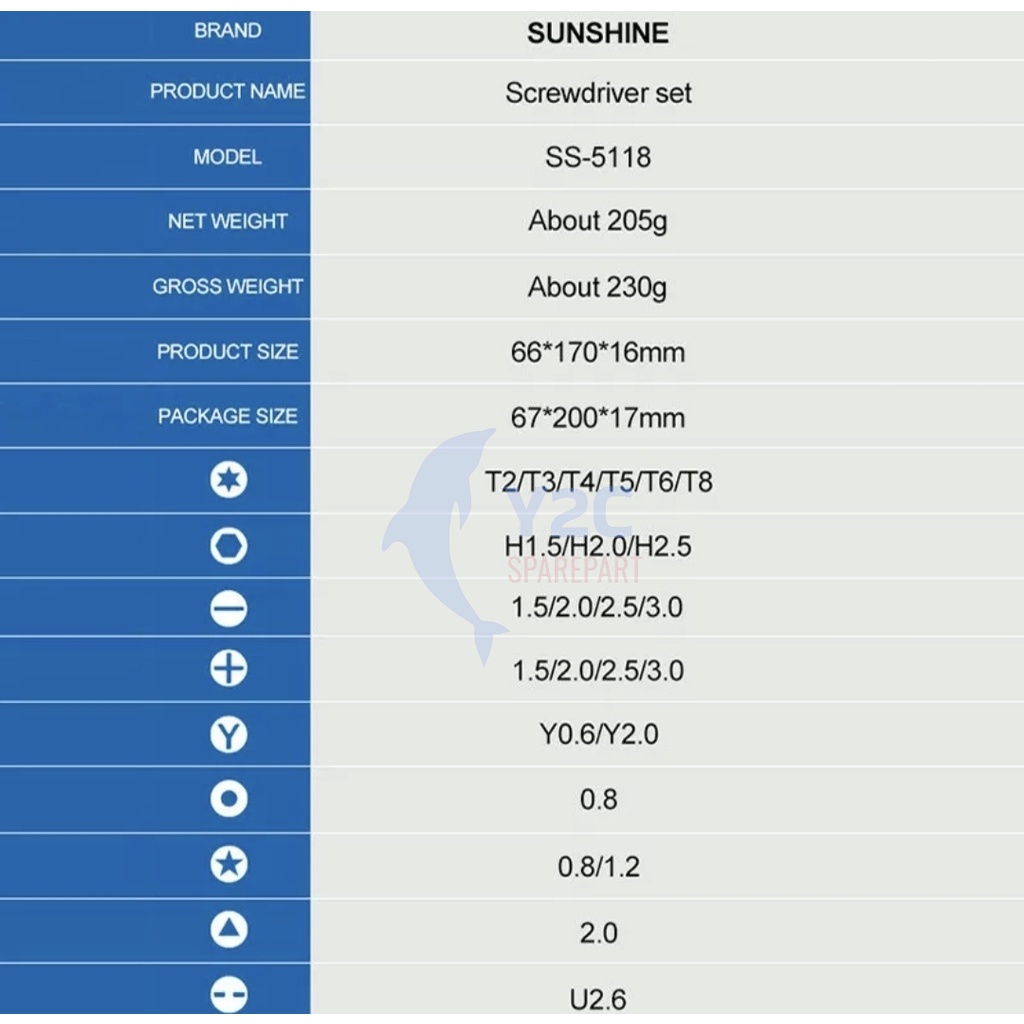
Task: Click the triangle bit icon
Action: pyautogui.click(x=229, y=931)
